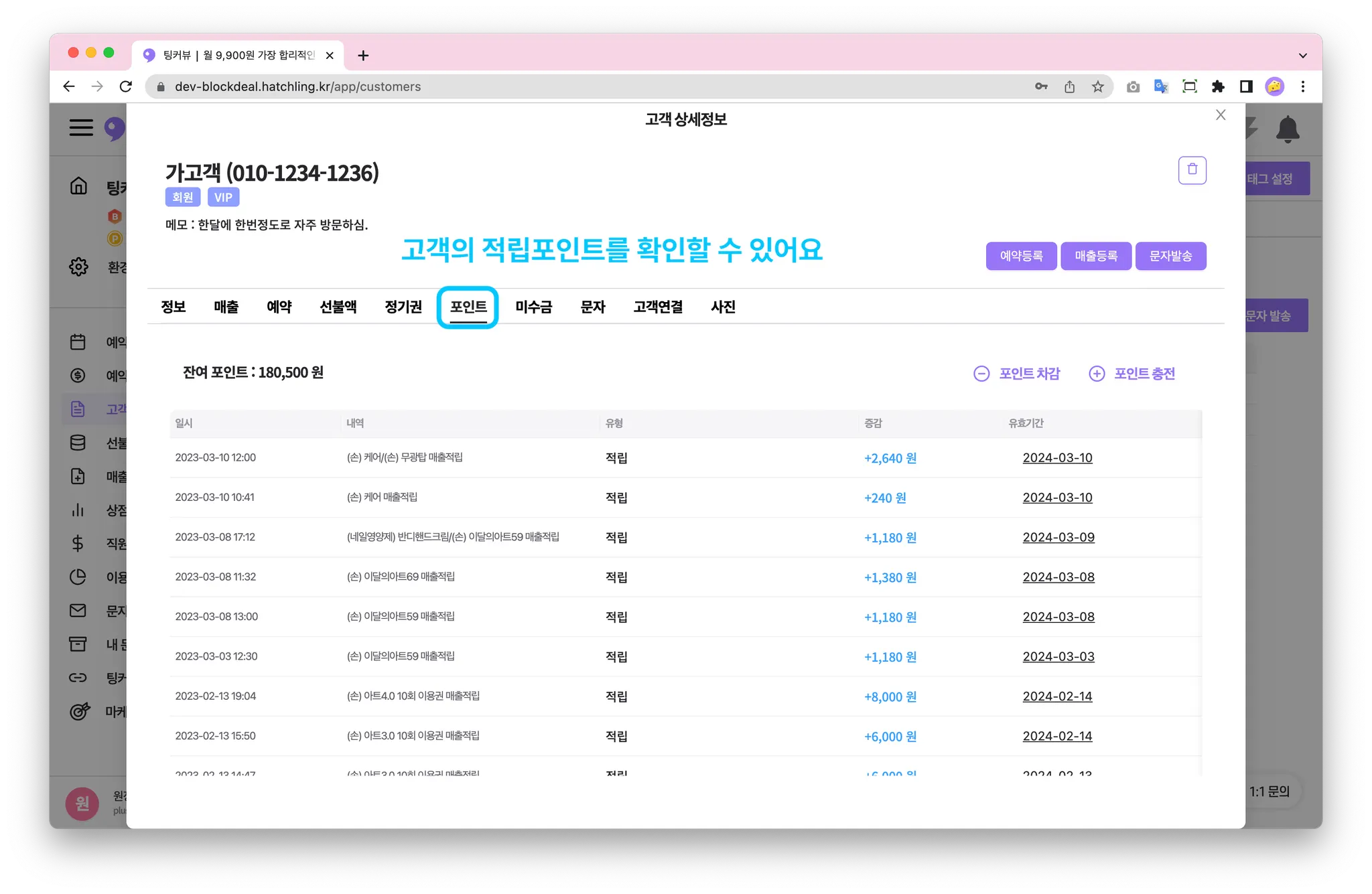Viewport: 1372px width, 894px height.
Task: Click the notification bell icon
Action: point(1287,129)
